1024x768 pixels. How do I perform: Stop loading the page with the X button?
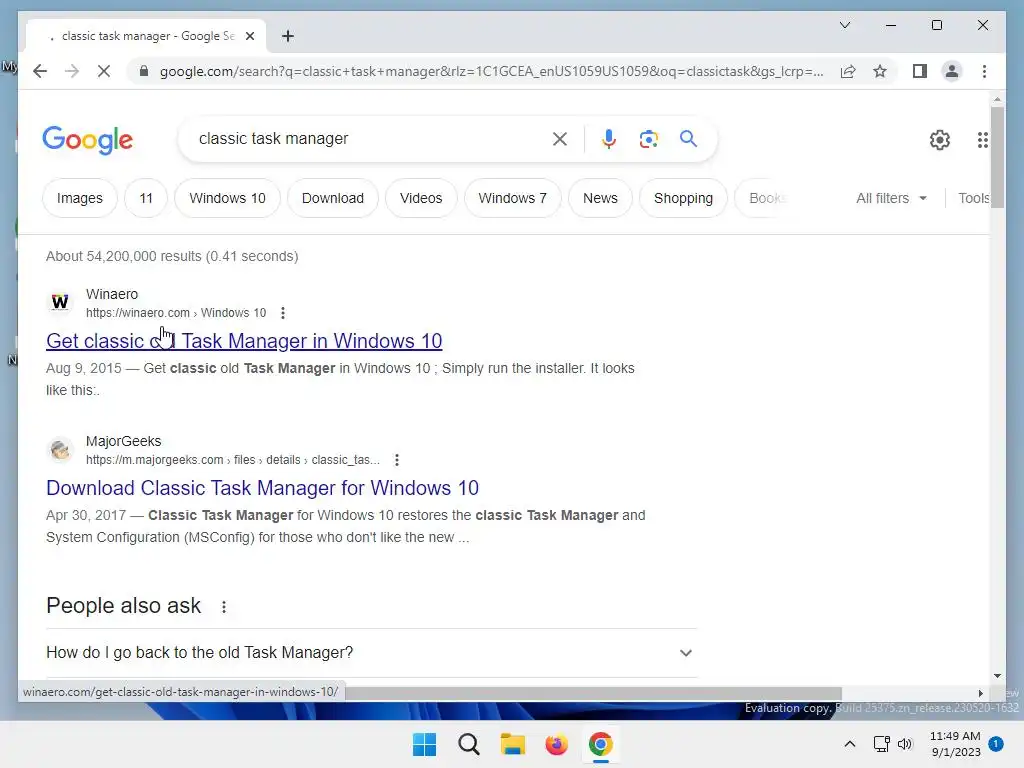click(104, 71)
